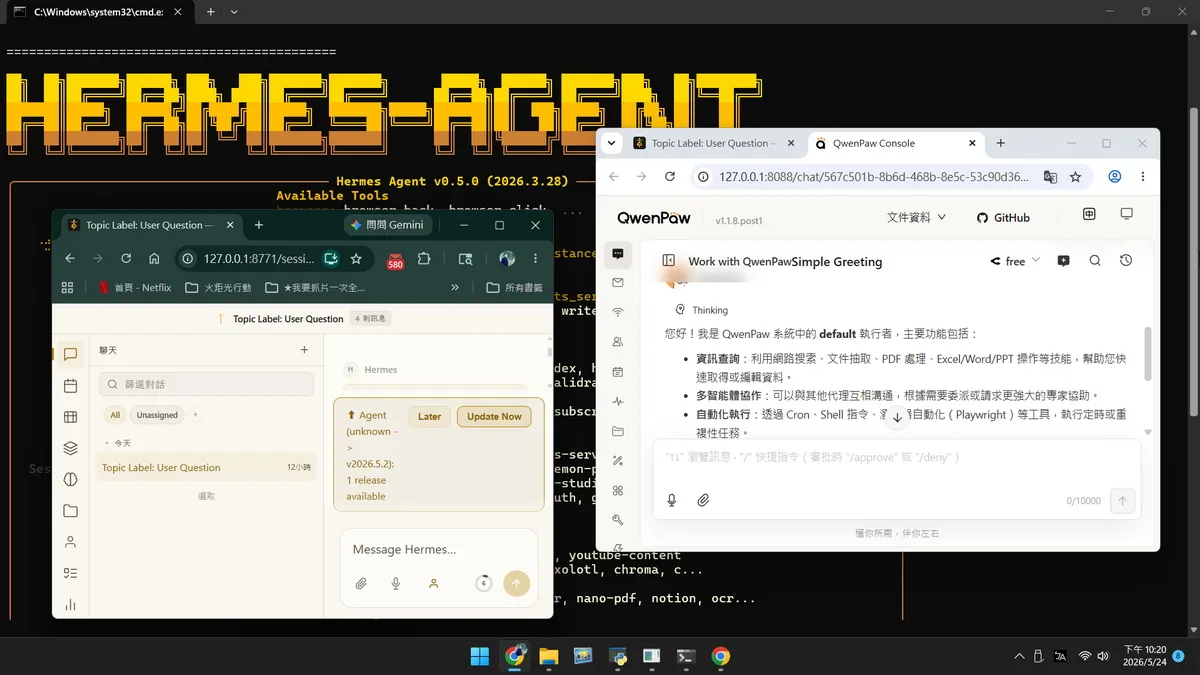Screen dimensions: 1200x675
Task: Click 選取 below the chat list
Action: [206, 496]
